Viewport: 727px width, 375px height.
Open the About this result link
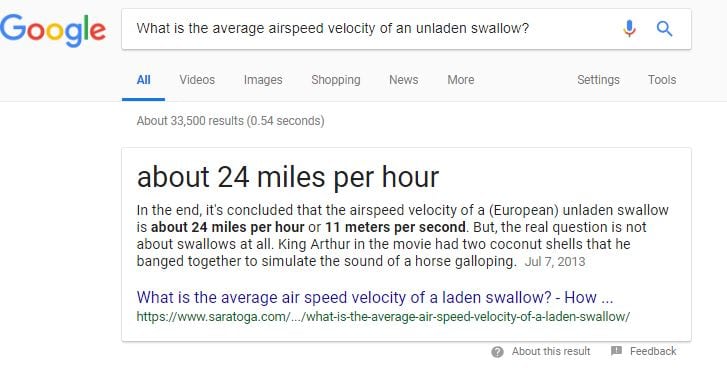[x=551, y=351]
